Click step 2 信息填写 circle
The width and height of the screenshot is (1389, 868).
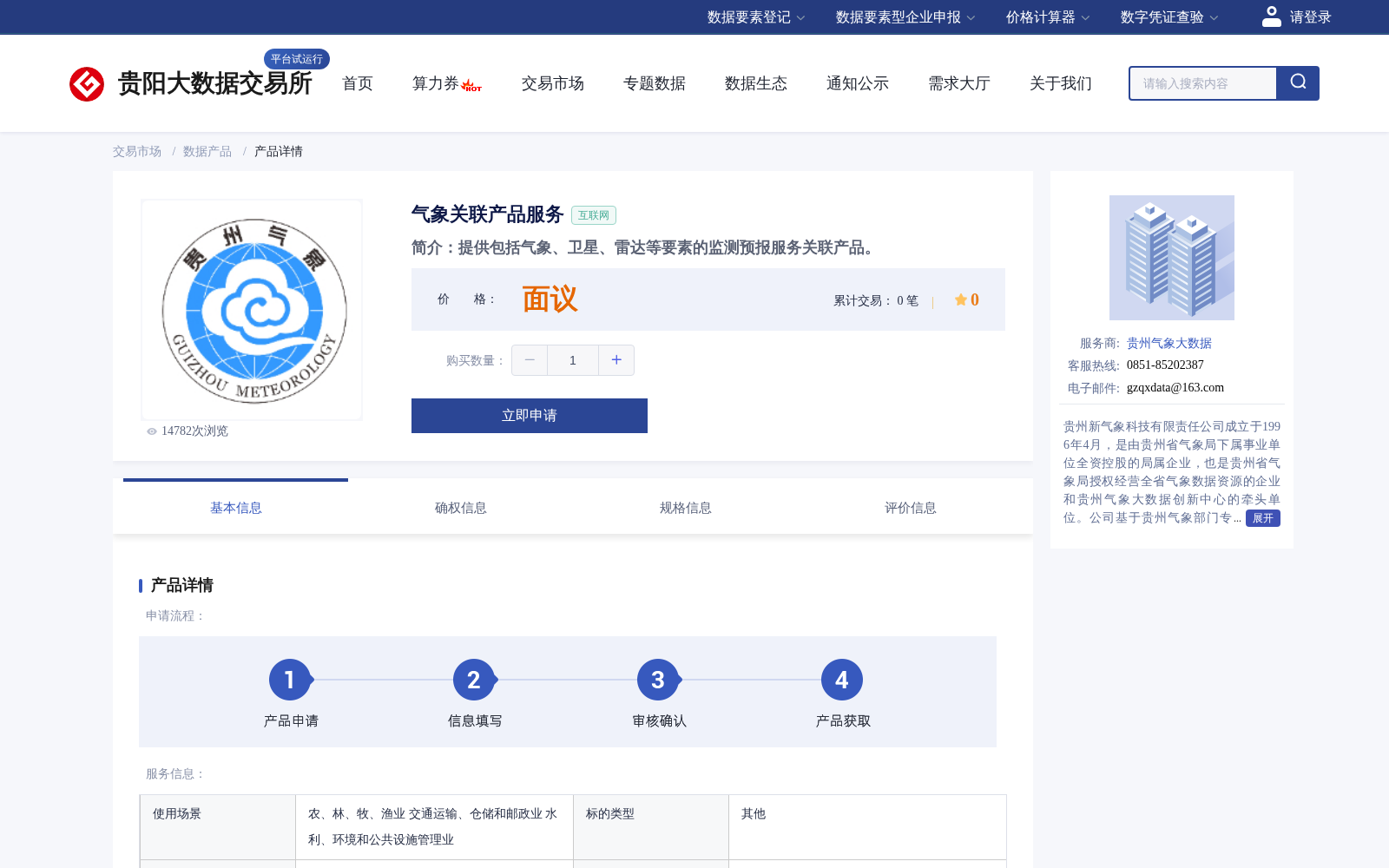[x=474, y=680]
